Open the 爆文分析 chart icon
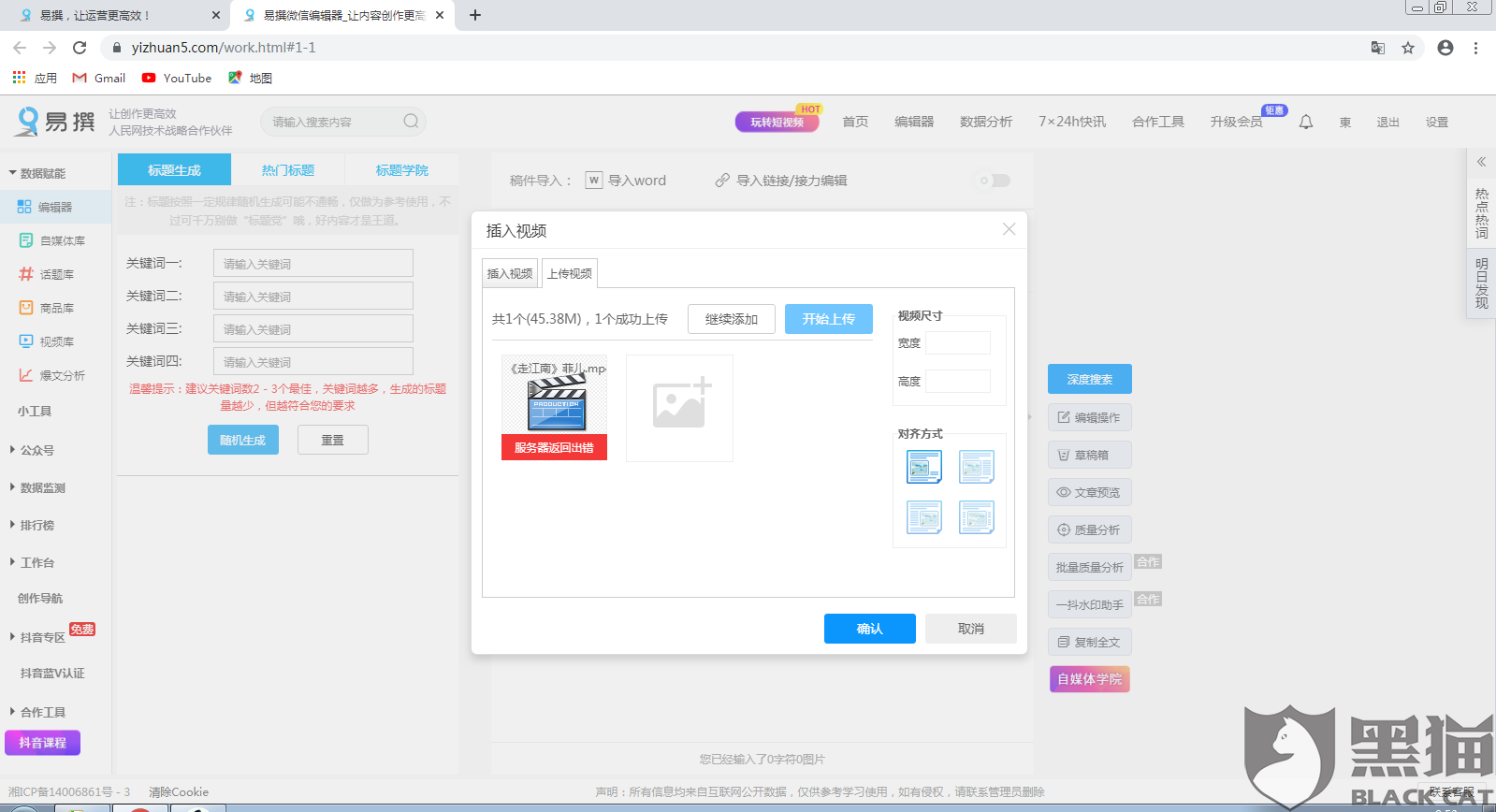Image resolution: width=1496 pixels, height=812 pixels. [x=26, y=375]
